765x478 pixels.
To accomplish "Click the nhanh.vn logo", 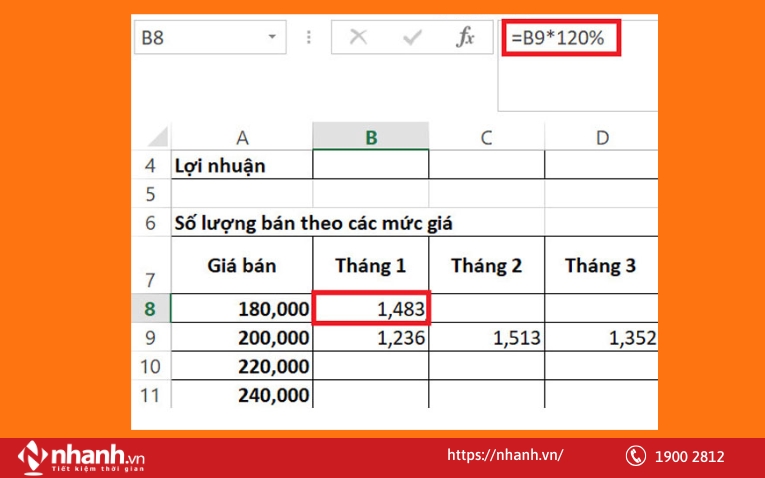I will pyautogui.click(x=81, y=458).
